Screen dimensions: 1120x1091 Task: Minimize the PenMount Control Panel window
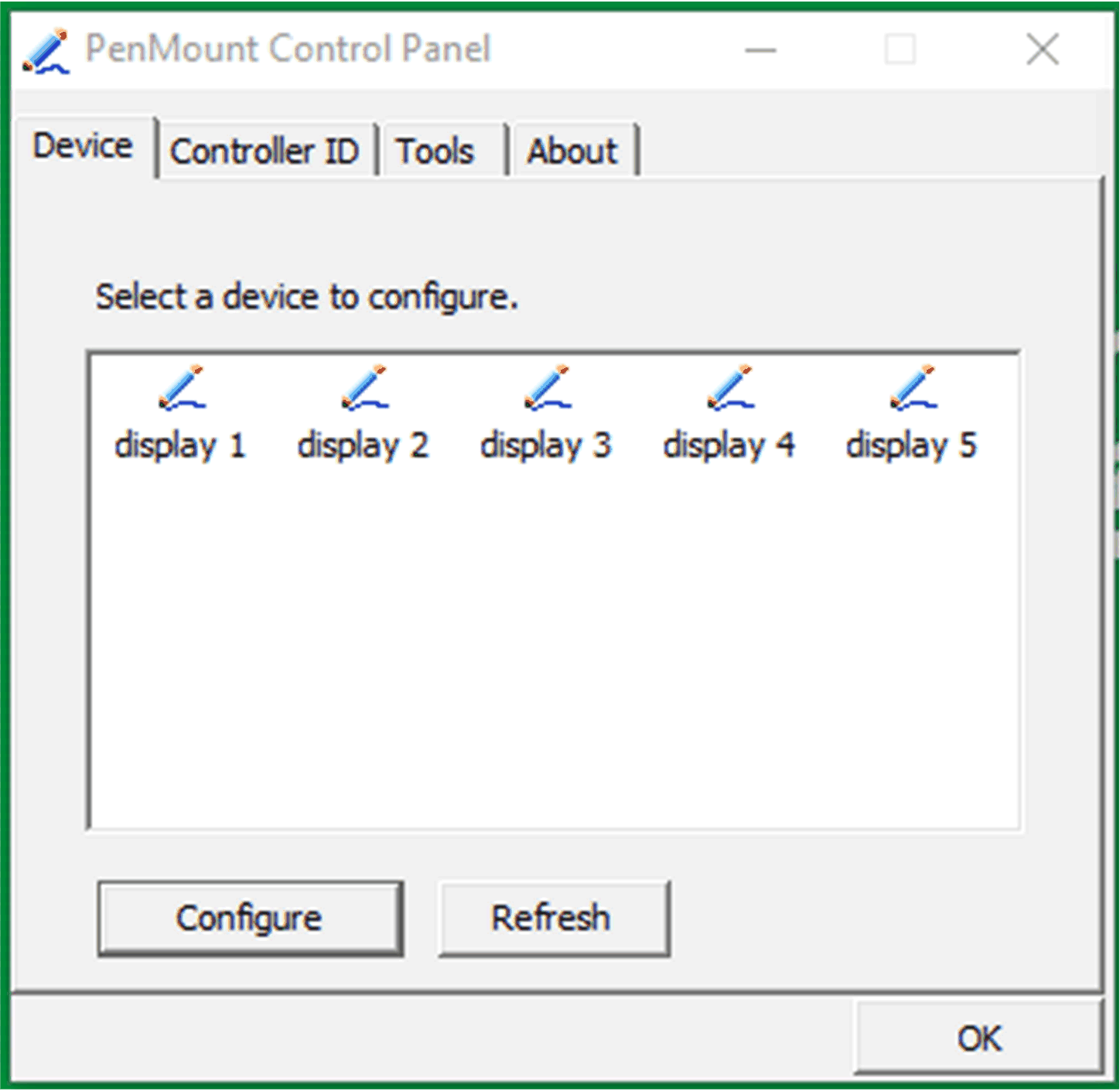(x=760, y=51)
